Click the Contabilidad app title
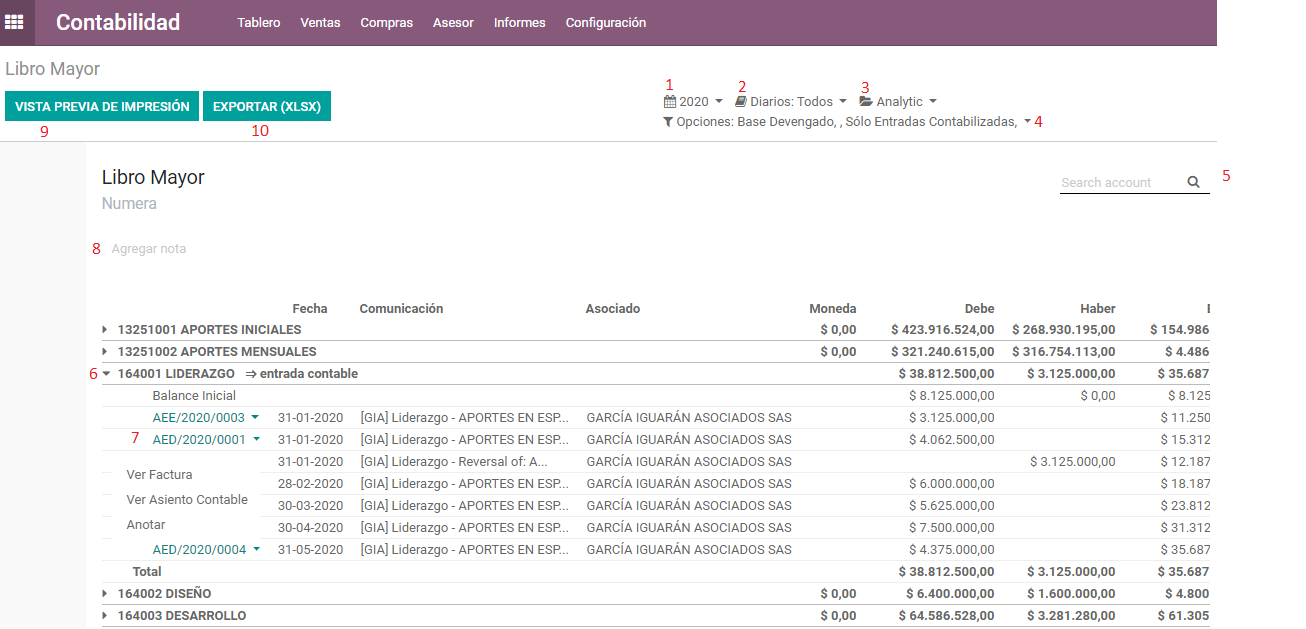 coord(118,22)
